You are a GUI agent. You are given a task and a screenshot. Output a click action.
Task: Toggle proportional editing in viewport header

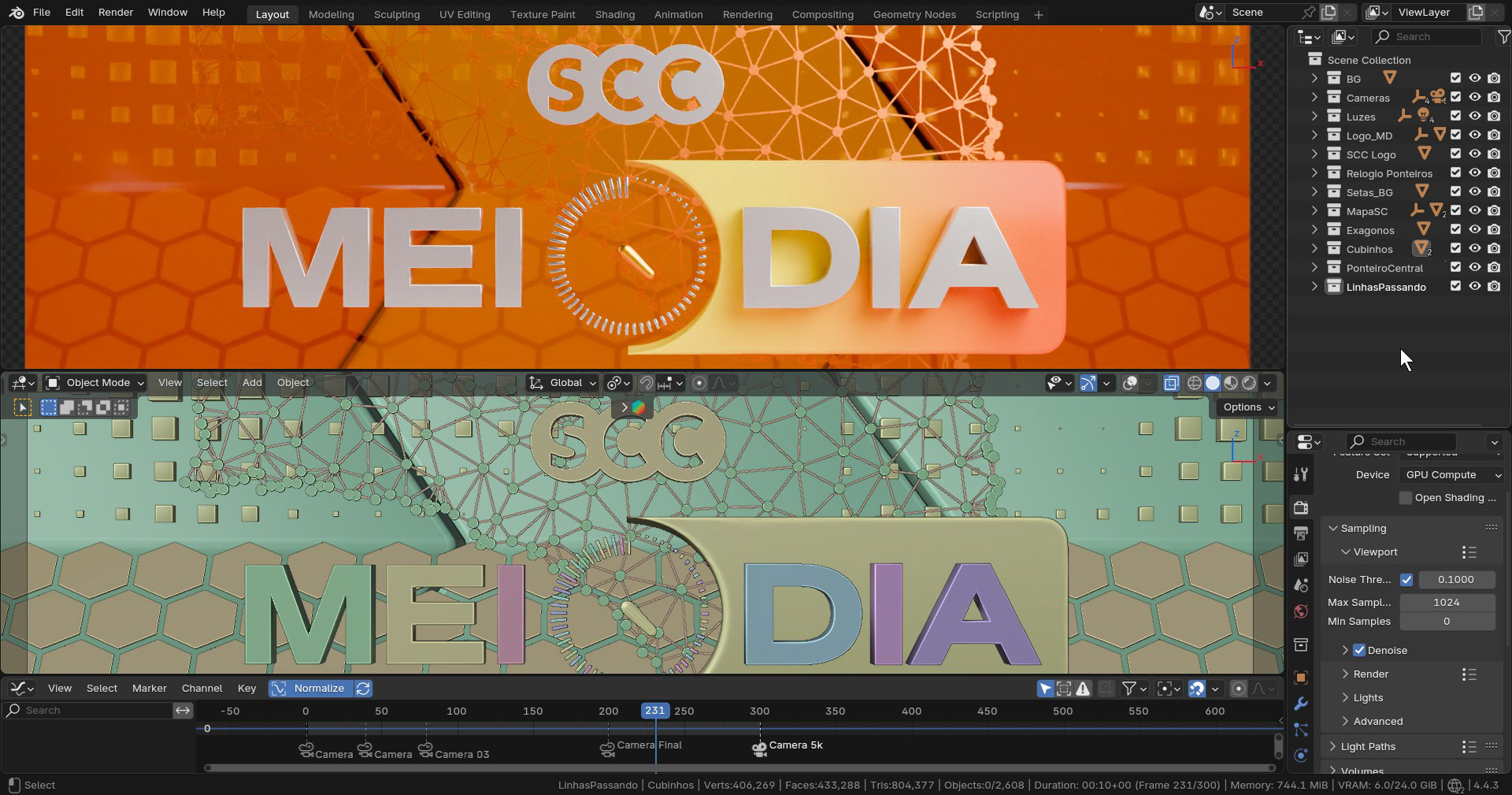(x=699, y=383)
